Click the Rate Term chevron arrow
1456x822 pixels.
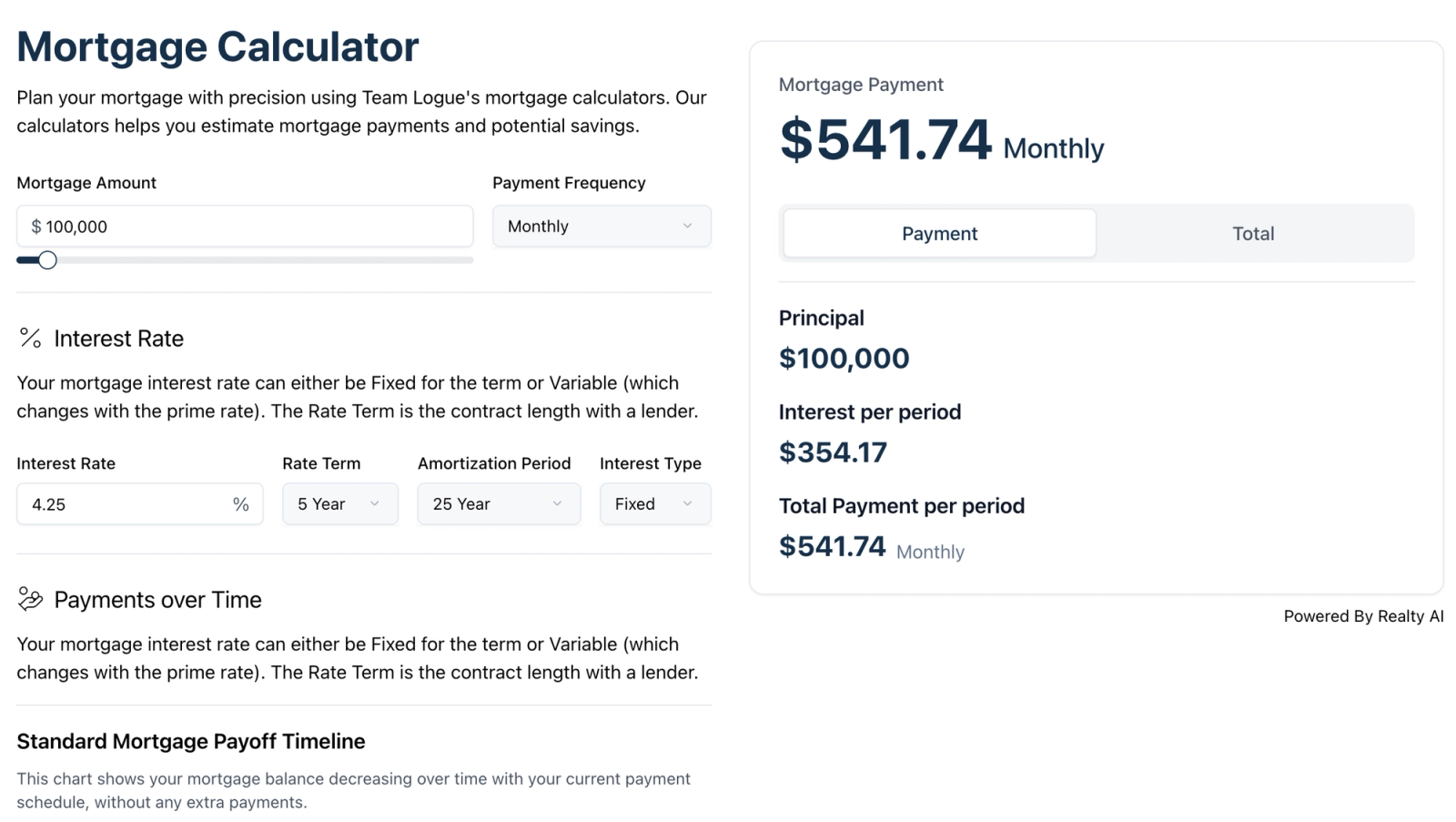click(375, 503)
